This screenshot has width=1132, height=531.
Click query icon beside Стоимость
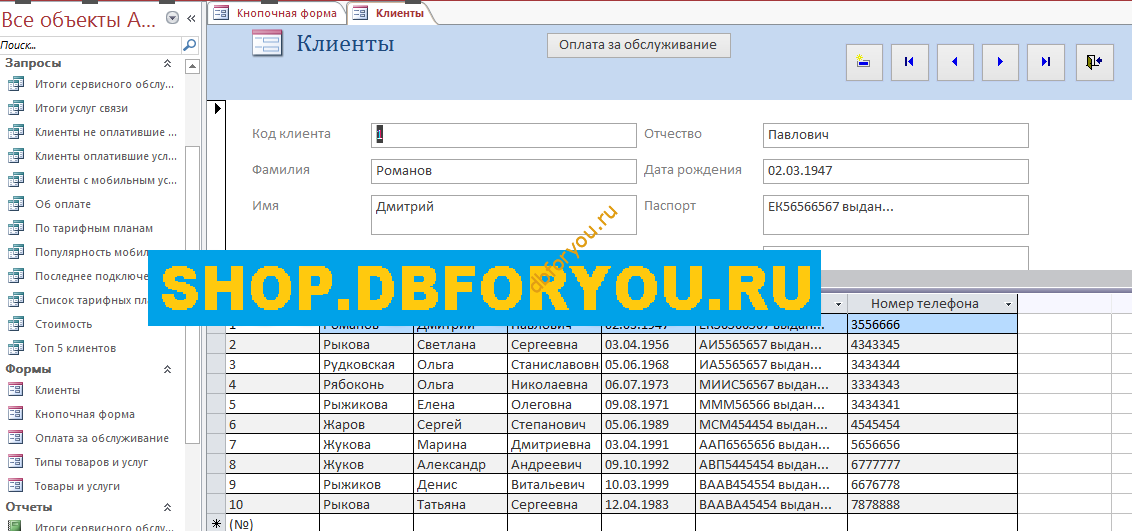pos(15,324)
